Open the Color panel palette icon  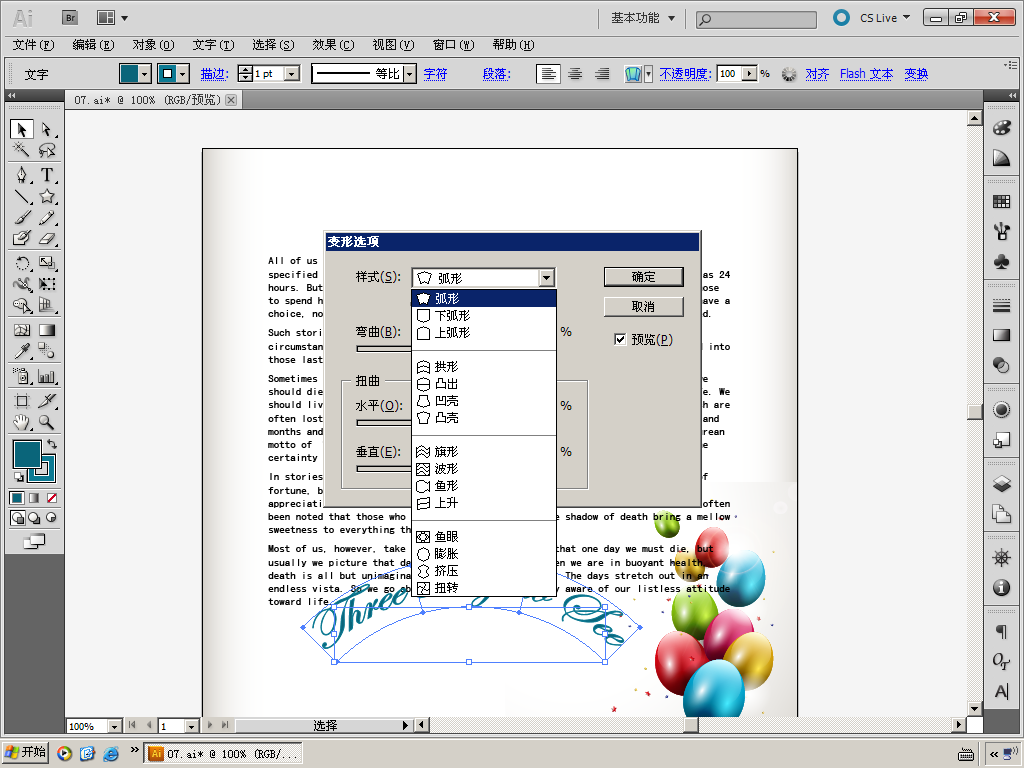[x=1001, y=127]
